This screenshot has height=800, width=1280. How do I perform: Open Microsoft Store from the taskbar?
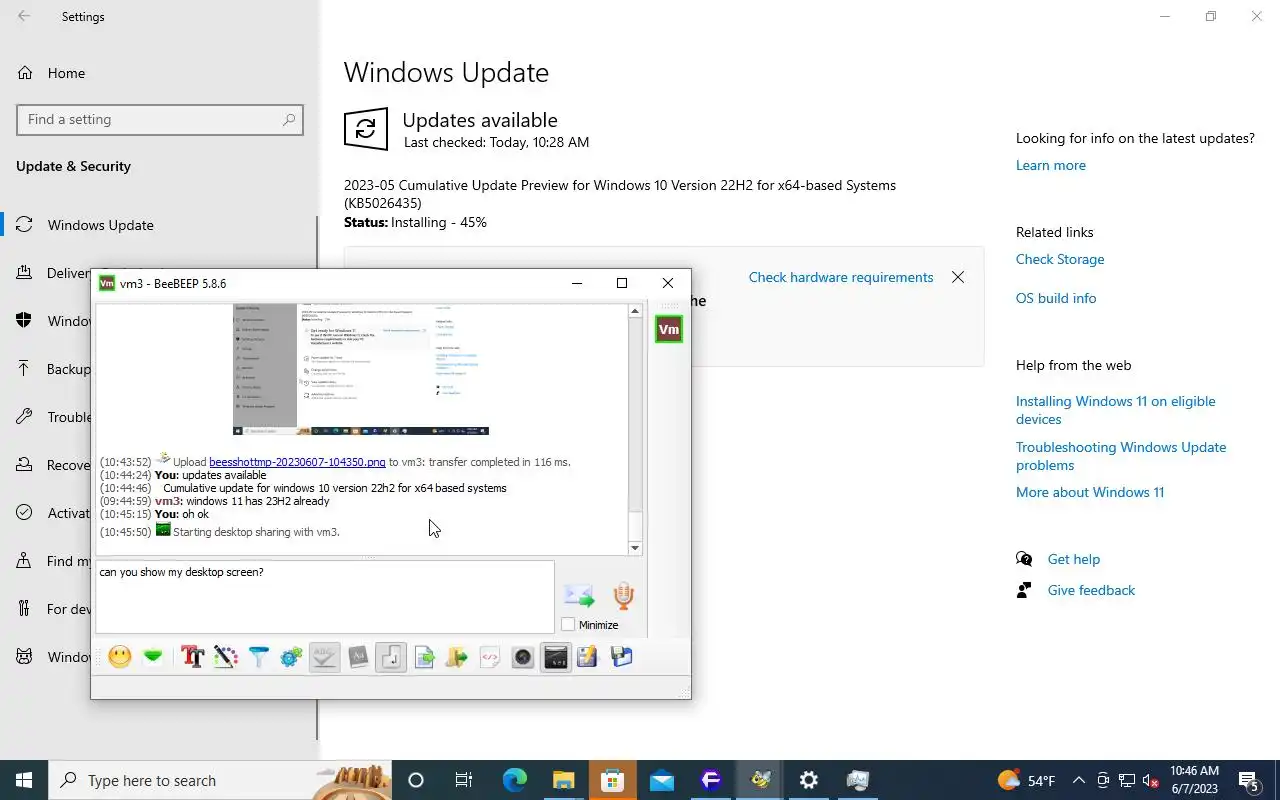[x=613, y=780]
